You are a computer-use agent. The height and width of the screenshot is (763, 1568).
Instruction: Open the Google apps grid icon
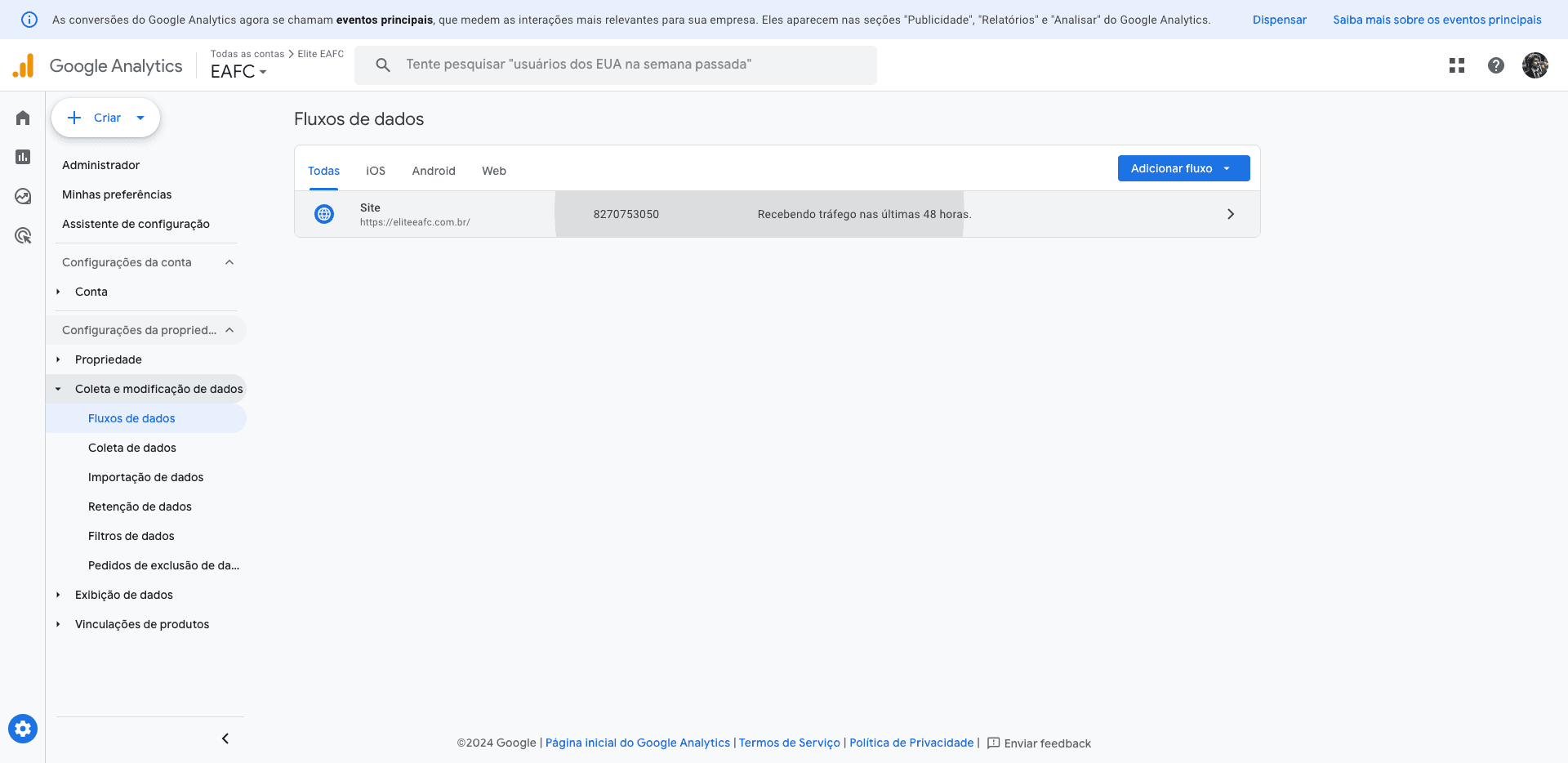pos(1457,65)
